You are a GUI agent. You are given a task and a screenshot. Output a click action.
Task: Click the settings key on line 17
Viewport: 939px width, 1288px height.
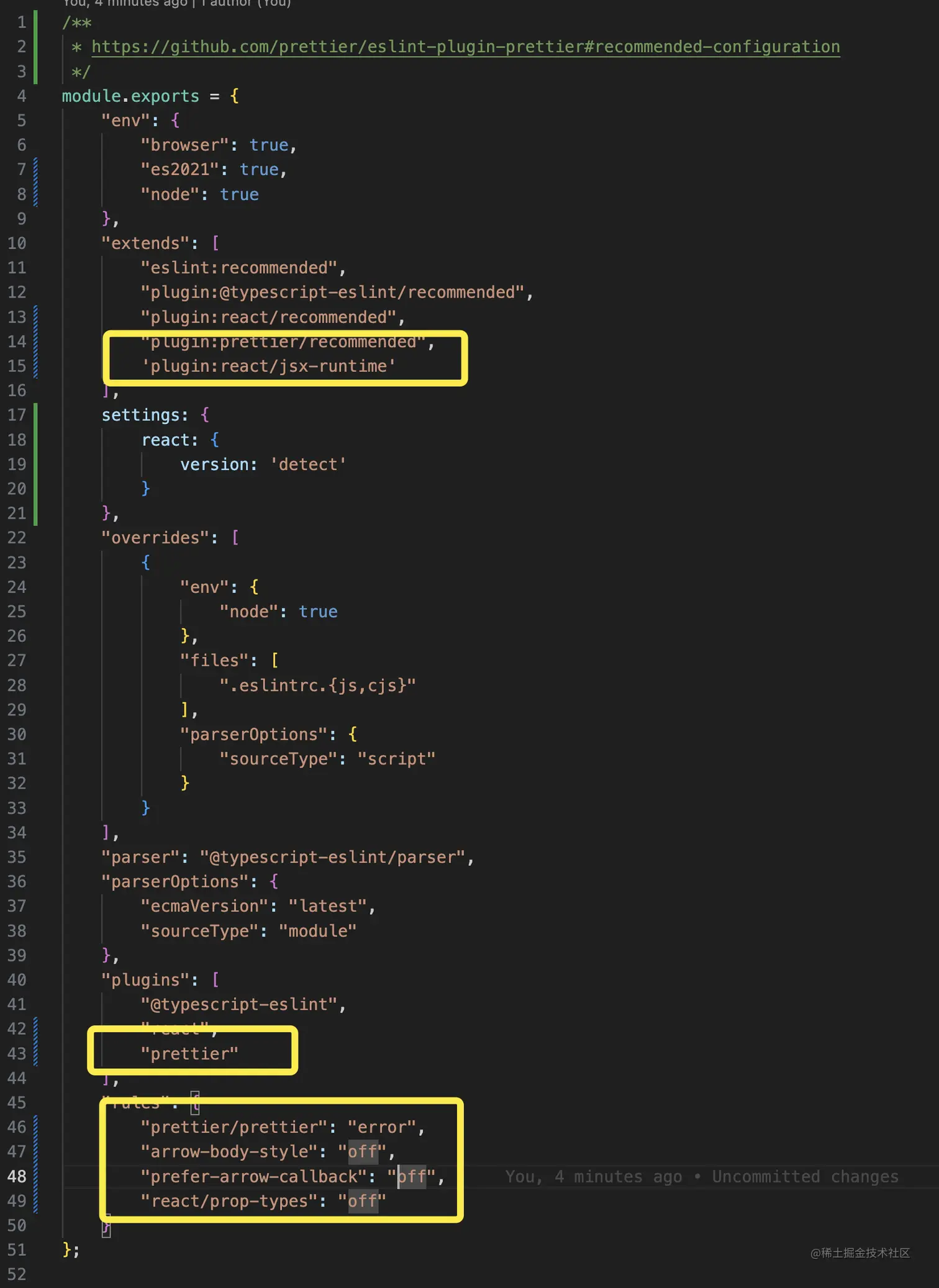[x=140, y=415]
